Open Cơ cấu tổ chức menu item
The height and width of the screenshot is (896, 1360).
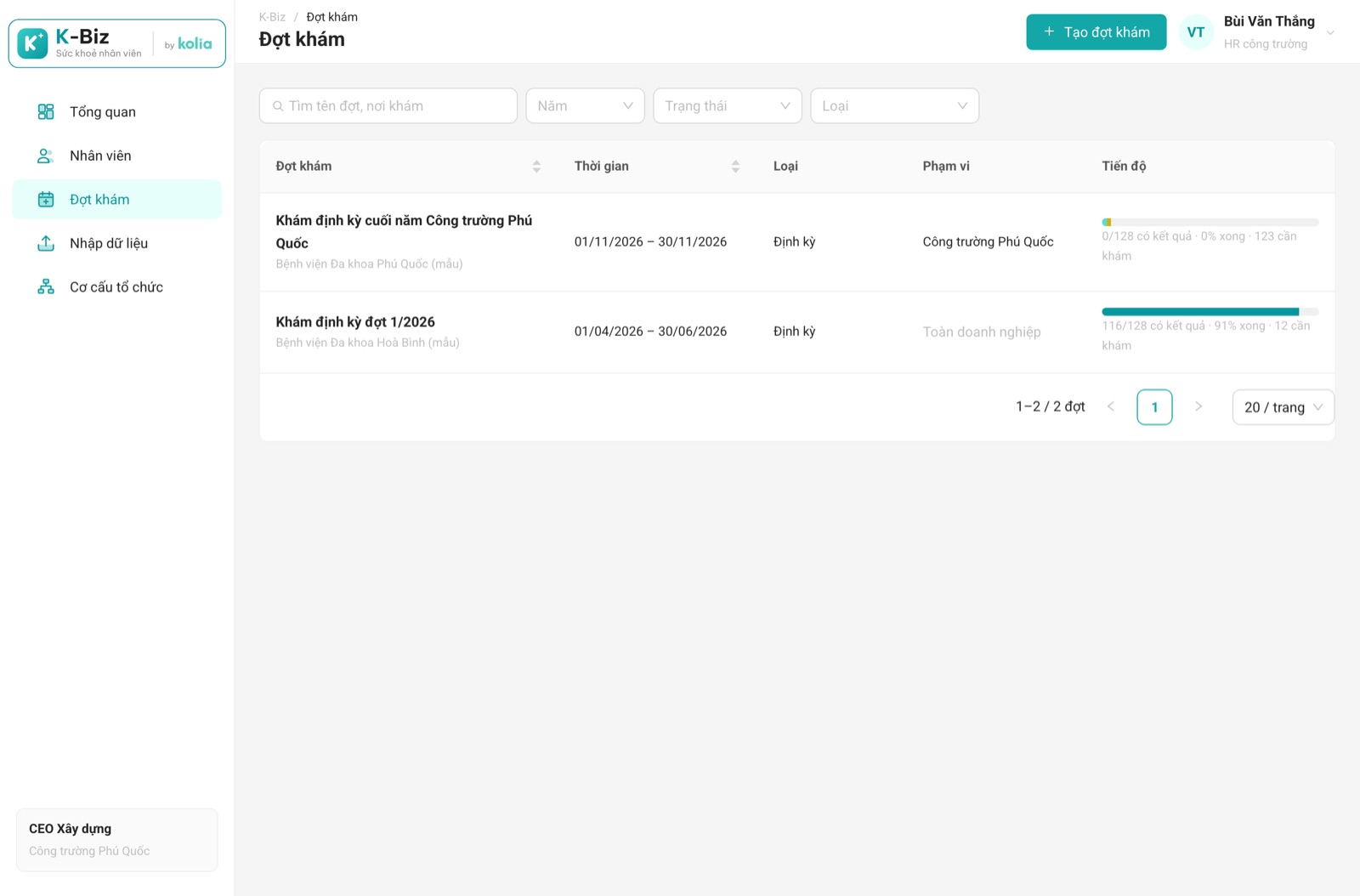coord(117,286)
